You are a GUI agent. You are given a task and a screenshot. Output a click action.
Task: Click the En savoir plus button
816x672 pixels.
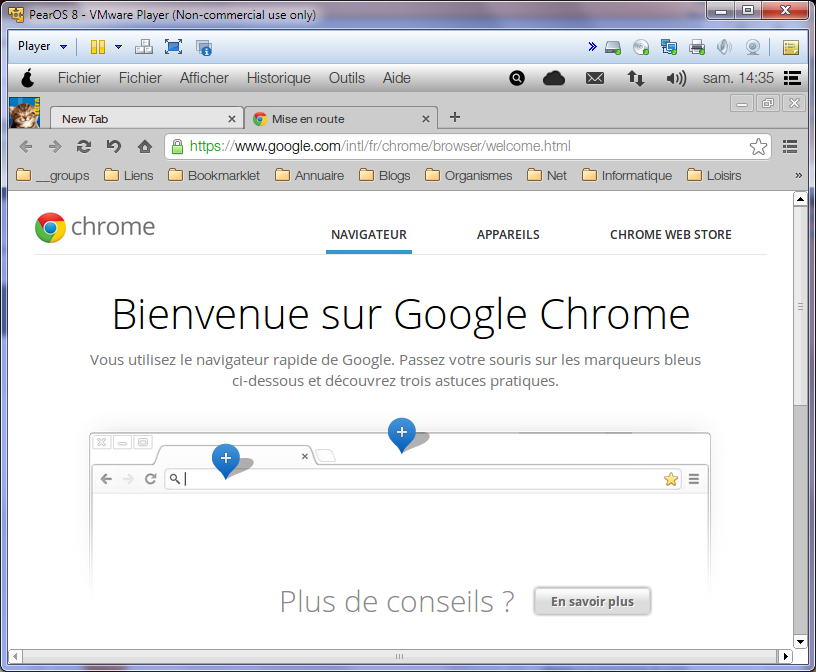click(x=592, y=602)
